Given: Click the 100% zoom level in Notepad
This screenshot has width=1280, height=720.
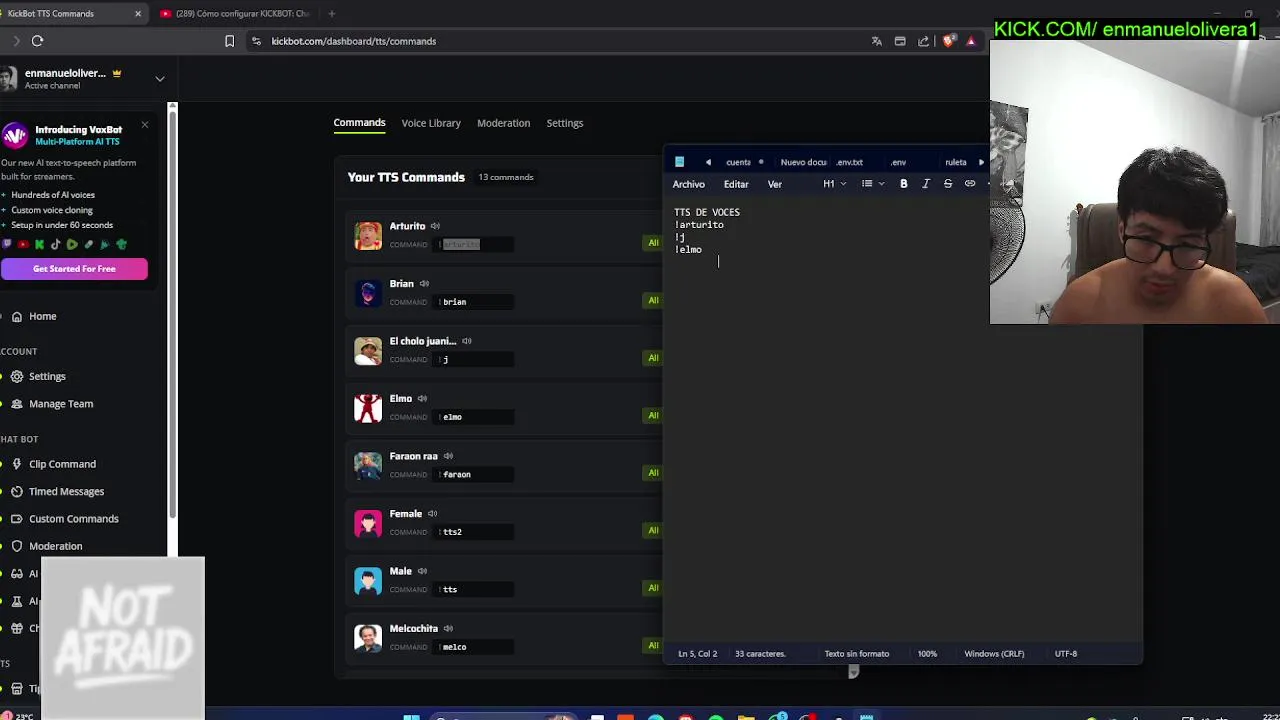Looking at the screenshot, I should pyautogui.click(x=927, y=654).
